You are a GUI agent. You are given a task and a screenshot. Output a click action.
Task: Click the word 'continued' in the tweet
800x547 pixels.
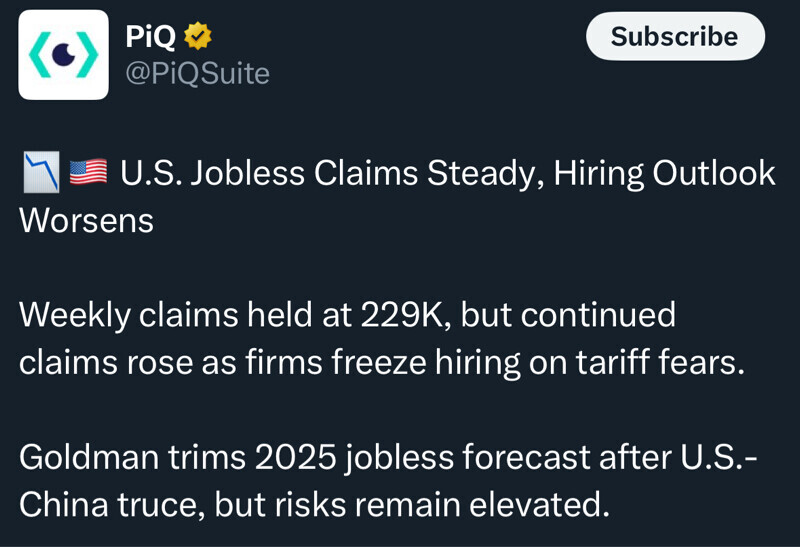[x=598, y=315]
